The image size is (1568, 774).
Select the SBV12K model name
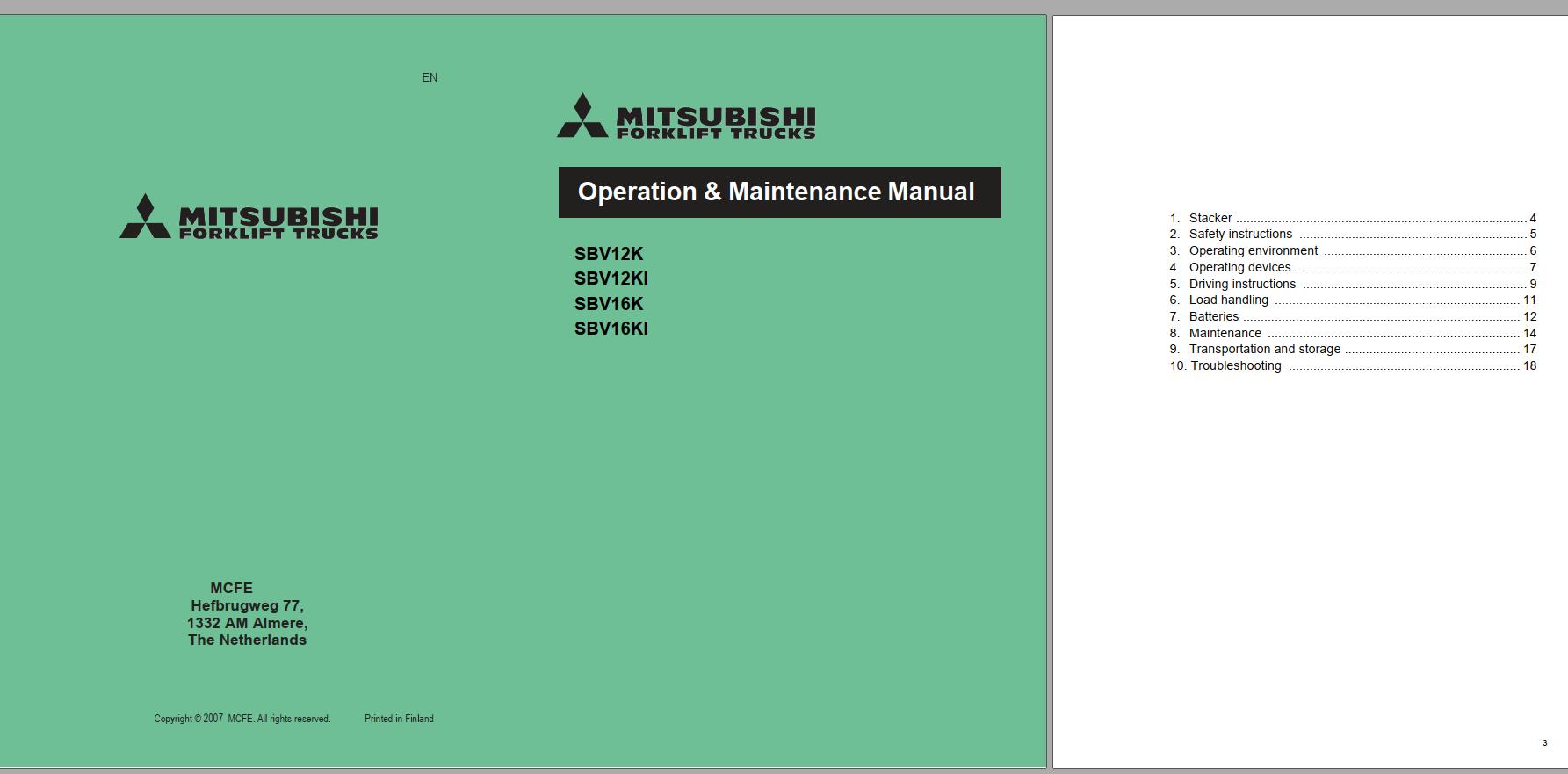point(609,254)
